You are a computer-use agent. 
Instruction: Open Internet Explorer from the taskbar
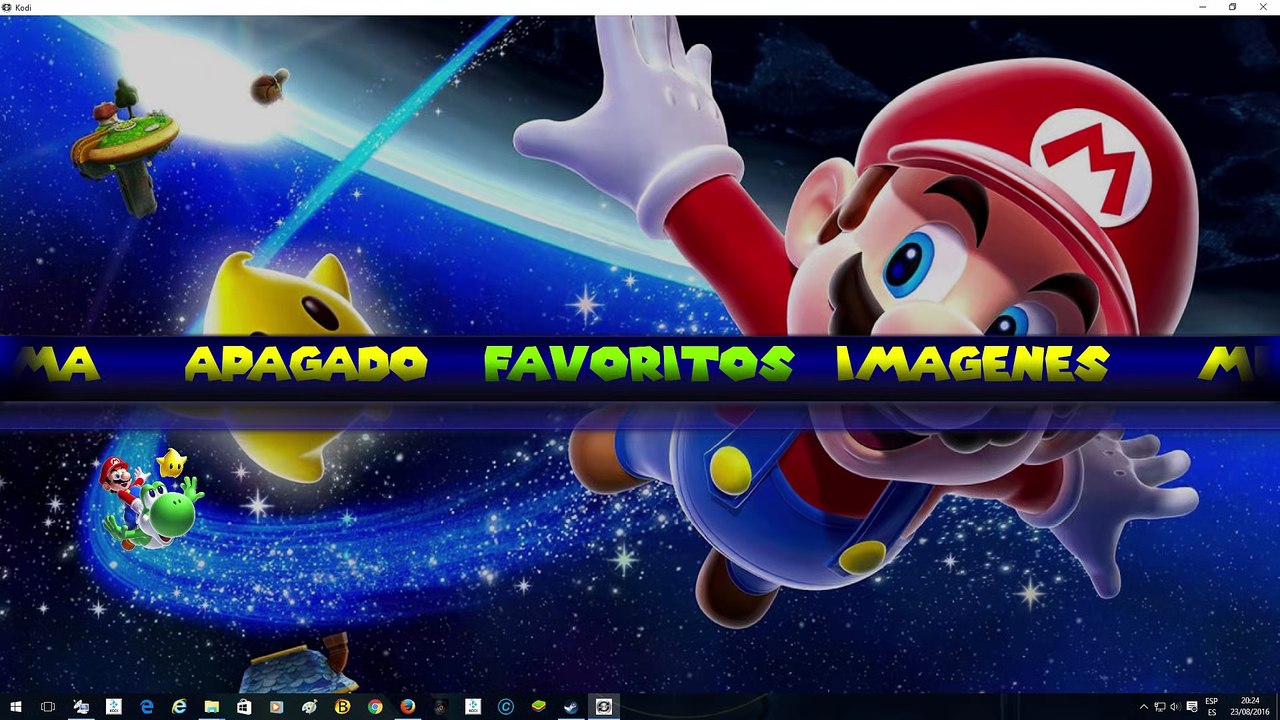pyautogui.click(x=179, y=707)
